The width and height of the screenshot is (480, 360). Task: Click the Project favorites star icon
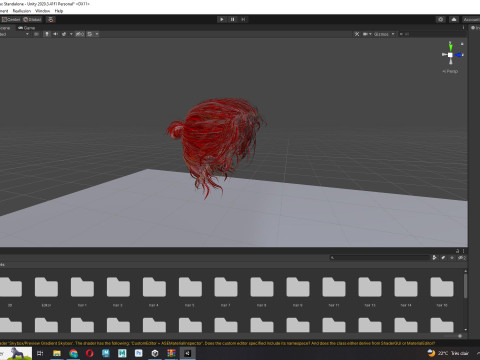tap(452, 258)
